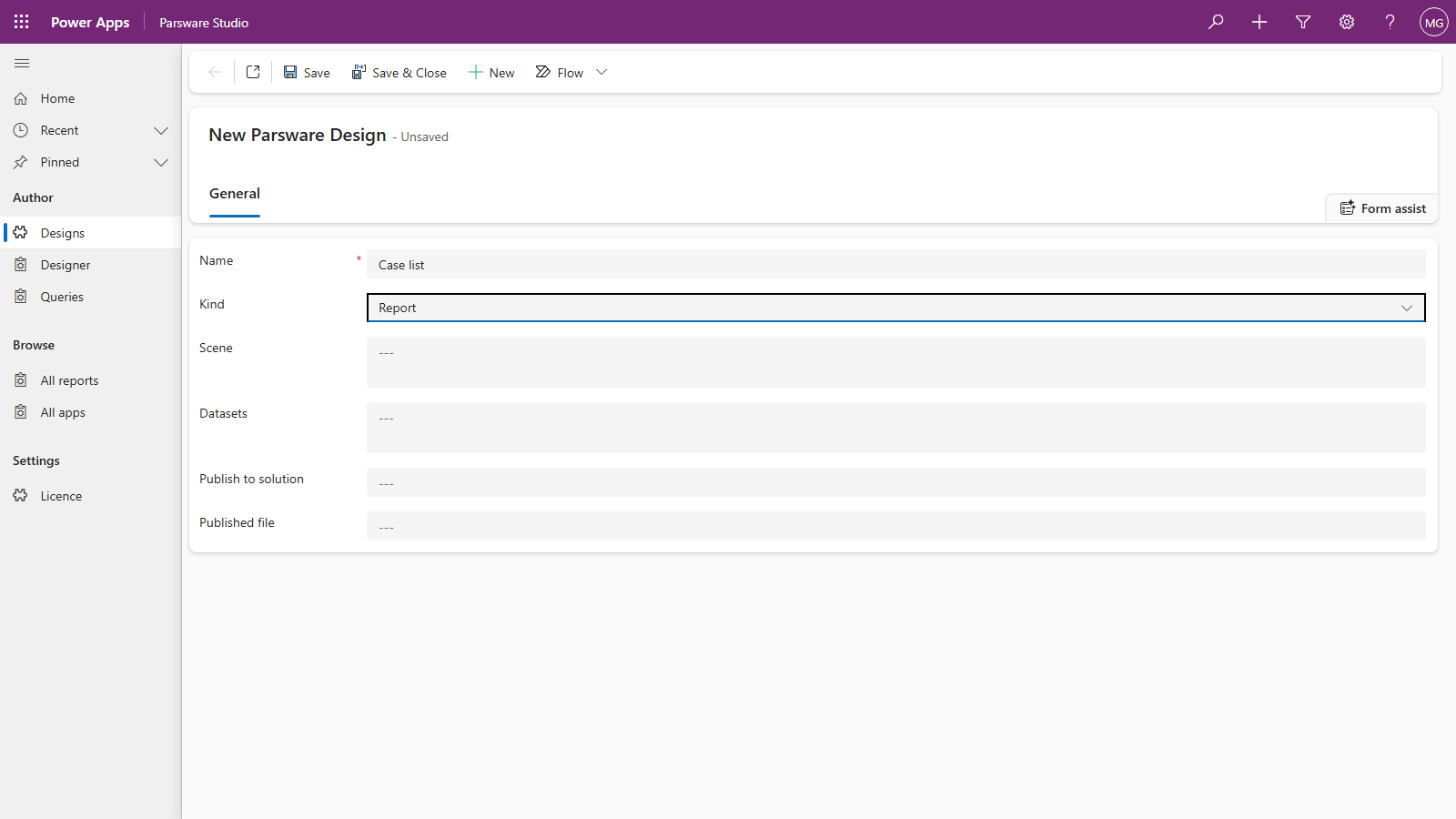Click the Scene input field
This screenshot has width=1456, height=819.
point(896,362)
